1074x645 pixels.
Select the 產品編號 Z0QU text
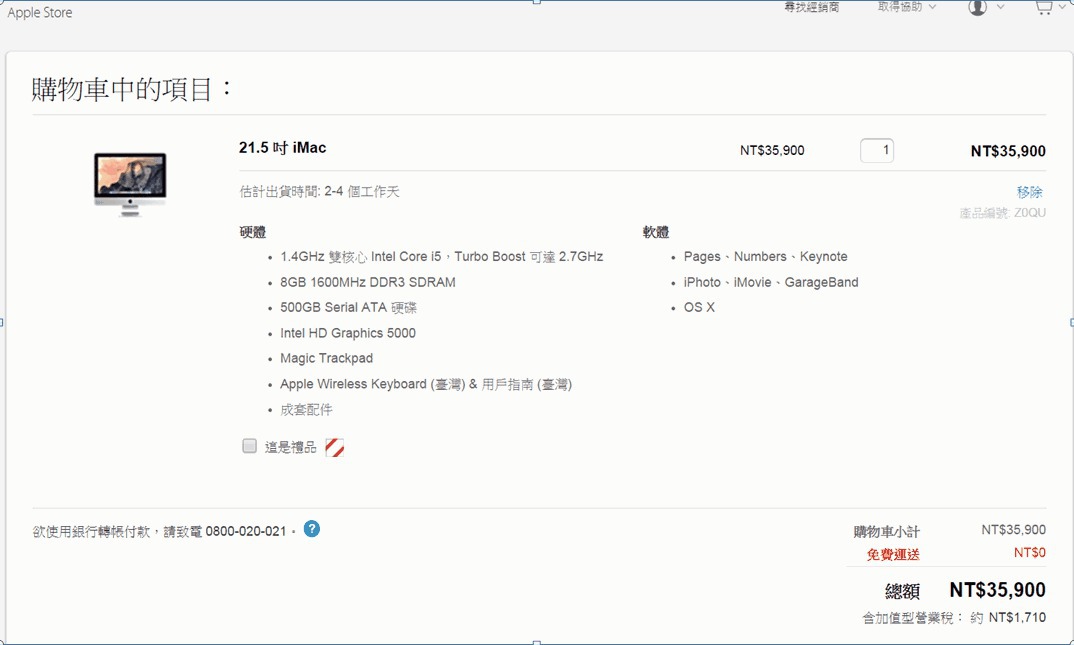pos(1003,213)
